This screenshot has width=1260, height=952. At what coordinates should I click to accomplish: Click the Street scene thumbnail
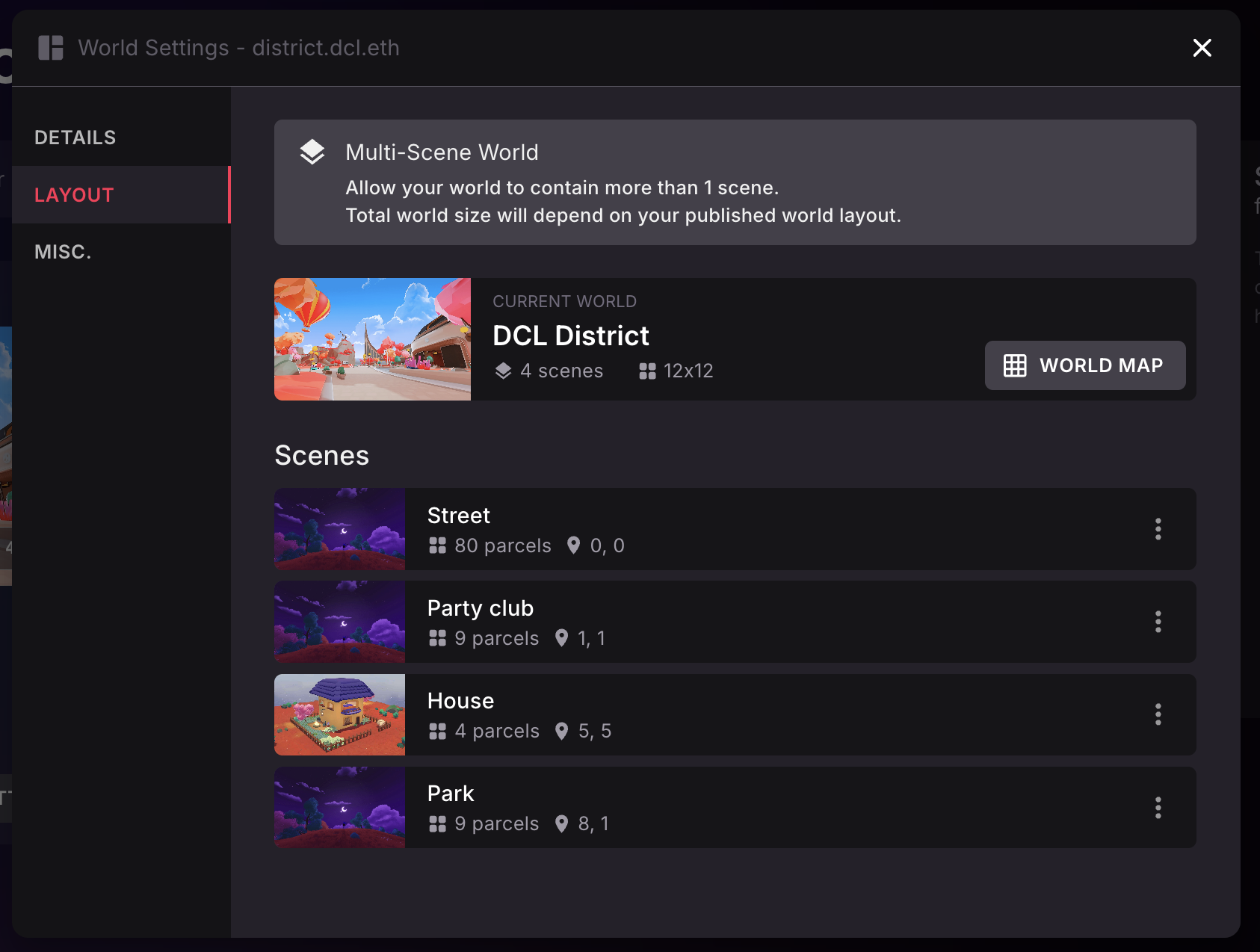tap(339, 529)
